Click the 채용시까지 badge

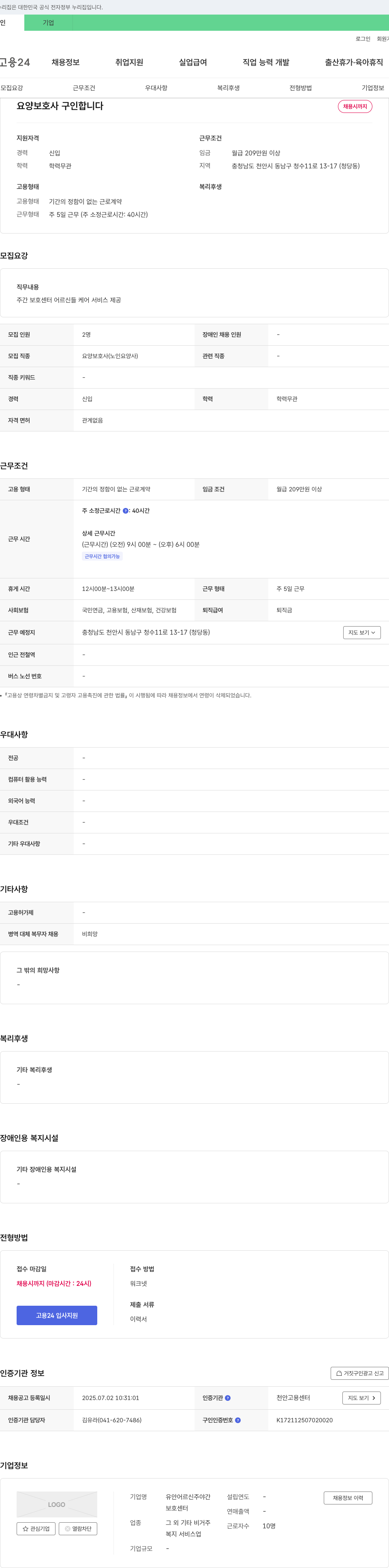[x=355, y=106]
